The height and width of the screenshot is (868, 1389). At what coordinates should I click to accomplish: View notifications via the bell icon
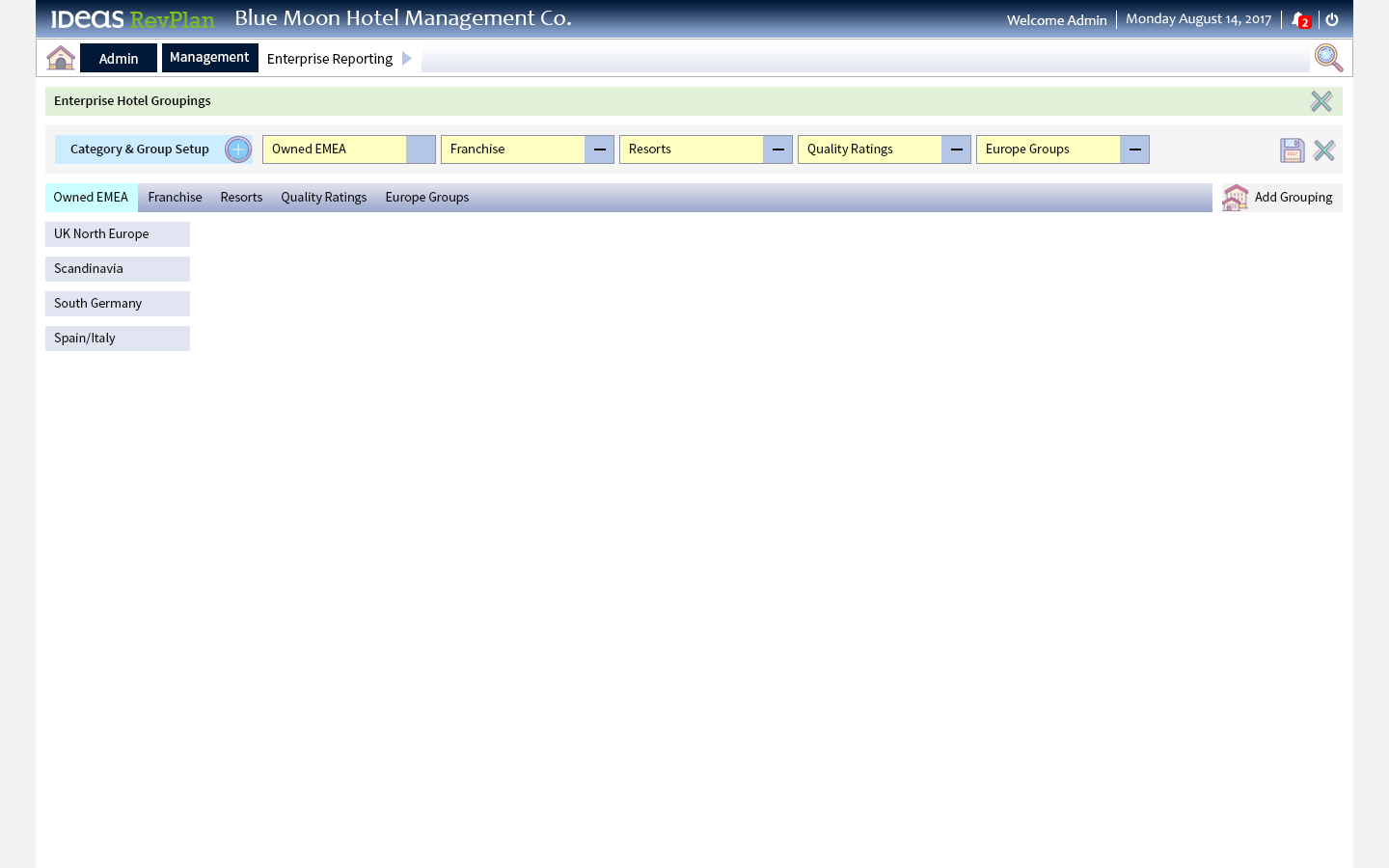[1299, 18]
